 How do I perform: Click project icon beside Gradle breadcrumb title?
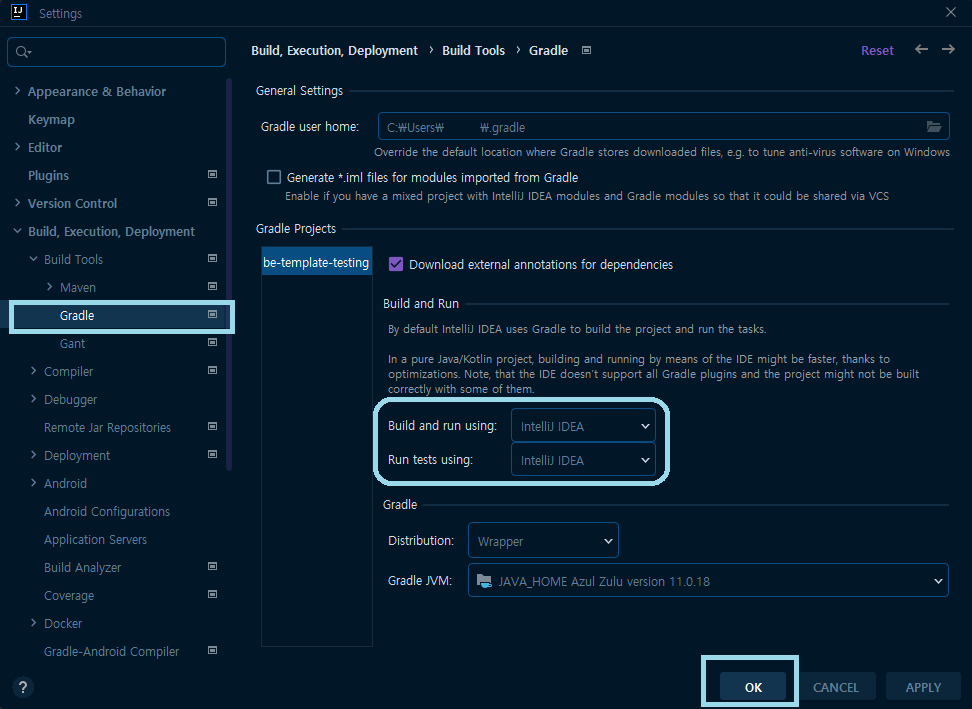coord(586,50)
